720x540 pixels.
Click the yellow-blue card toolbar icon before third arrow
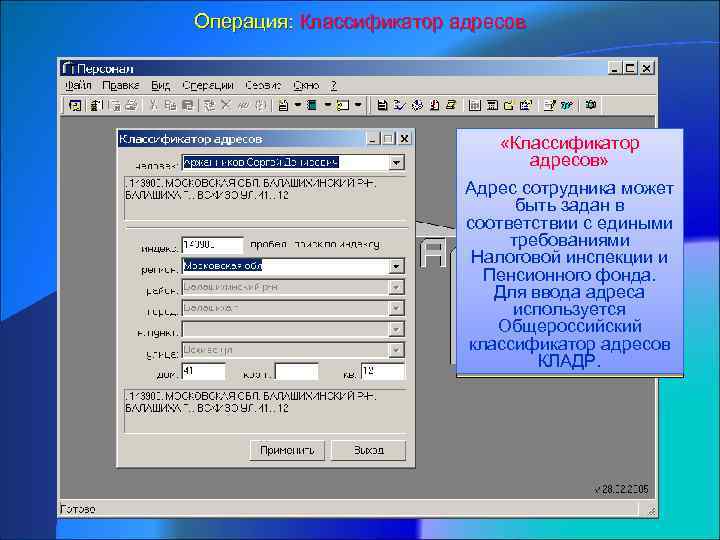(343, 105)
